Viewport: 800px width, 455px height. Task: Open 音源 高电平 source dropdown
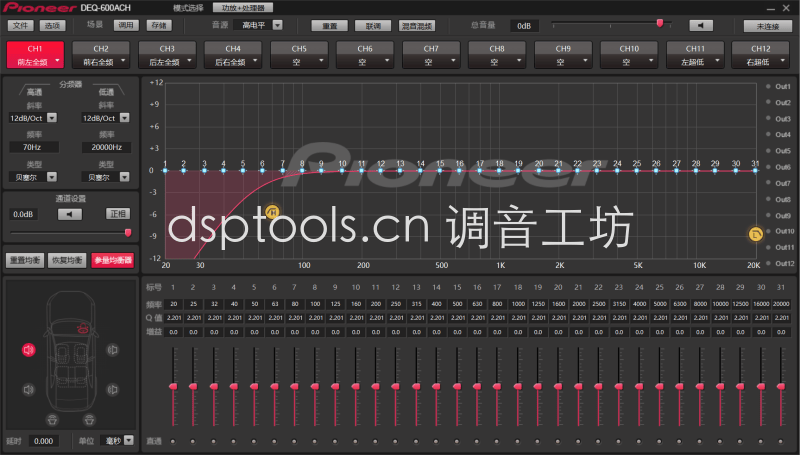(278, 25)
